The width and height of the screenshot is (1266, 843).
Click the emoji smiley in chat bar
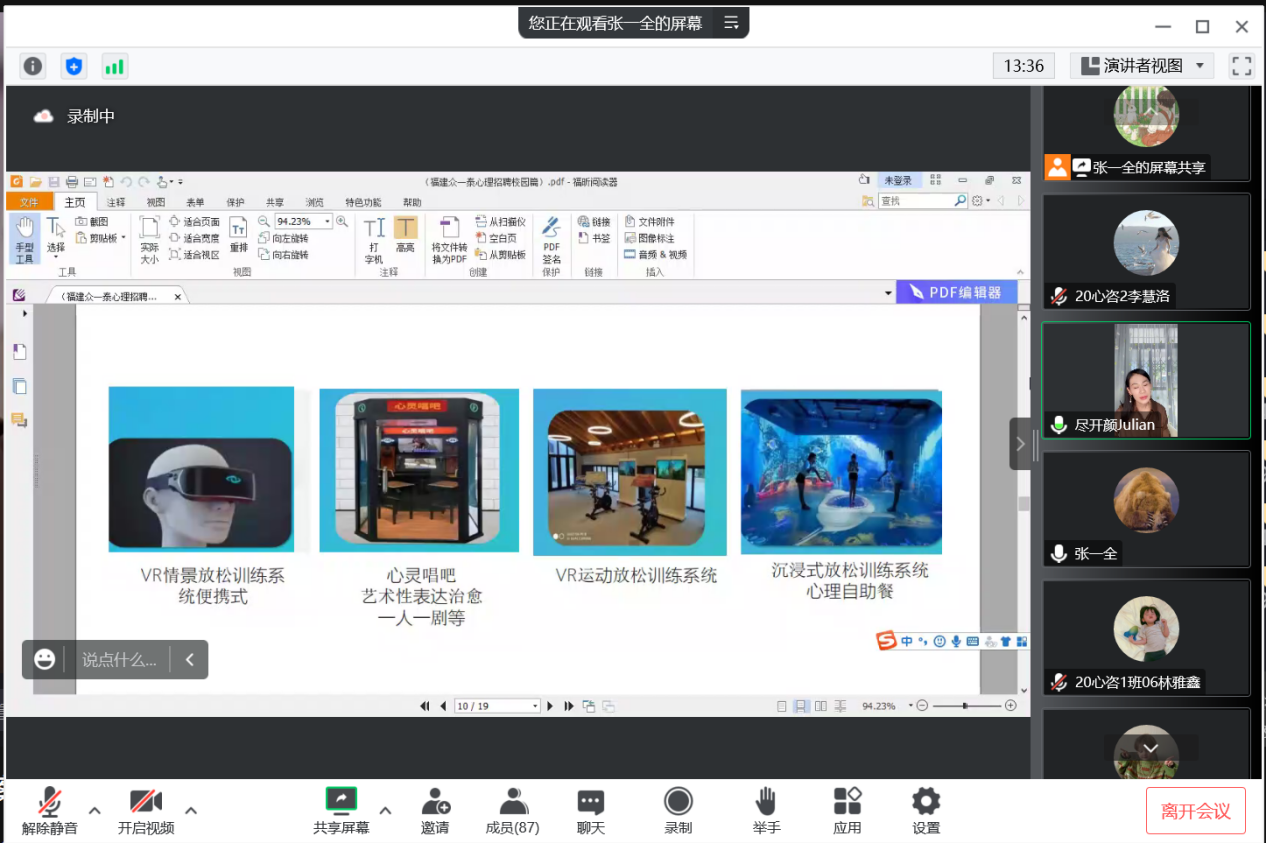[x=45, y=659]
